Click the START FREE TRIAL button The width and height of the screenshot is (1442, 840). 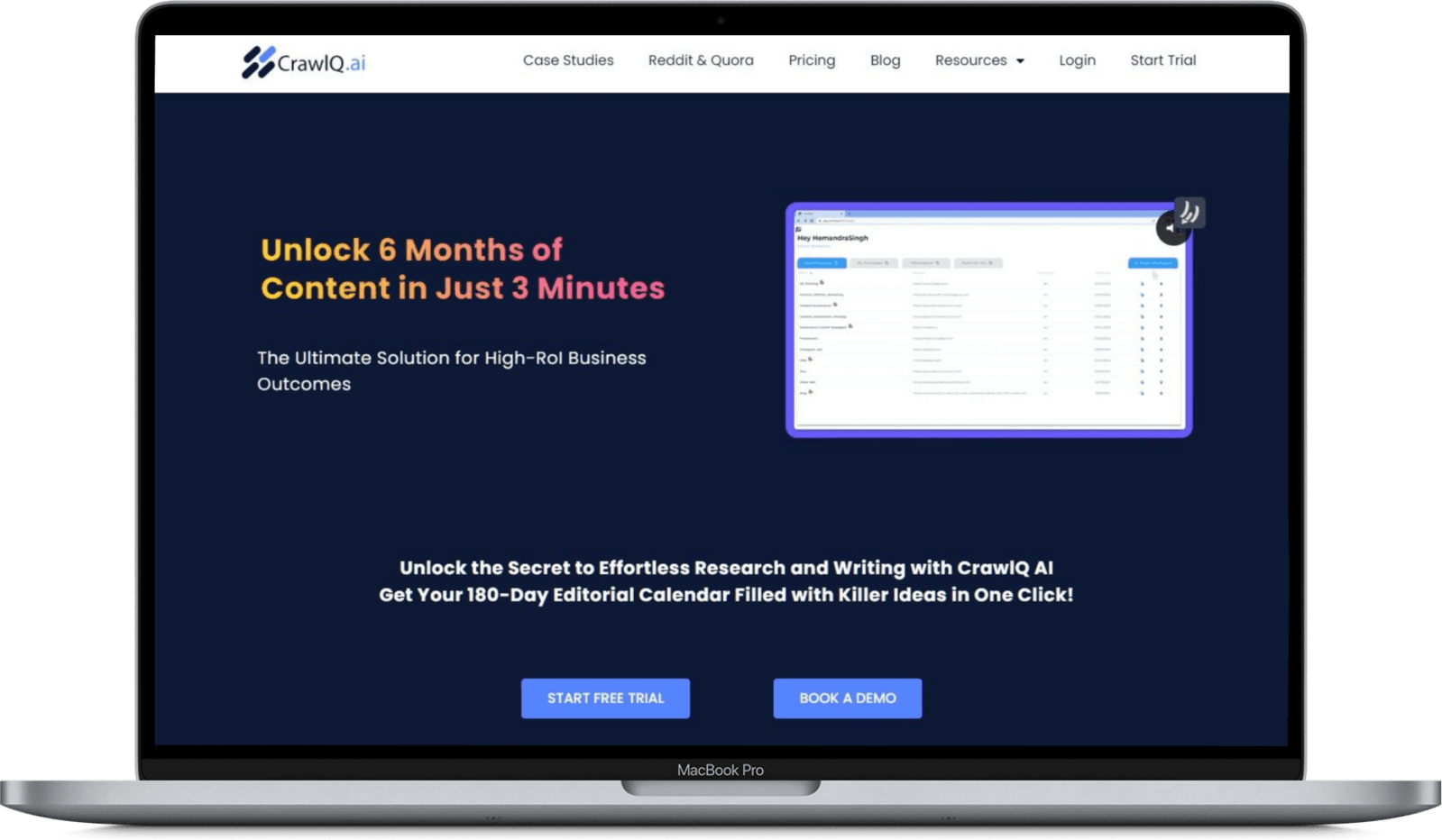(x=605, y=698)
